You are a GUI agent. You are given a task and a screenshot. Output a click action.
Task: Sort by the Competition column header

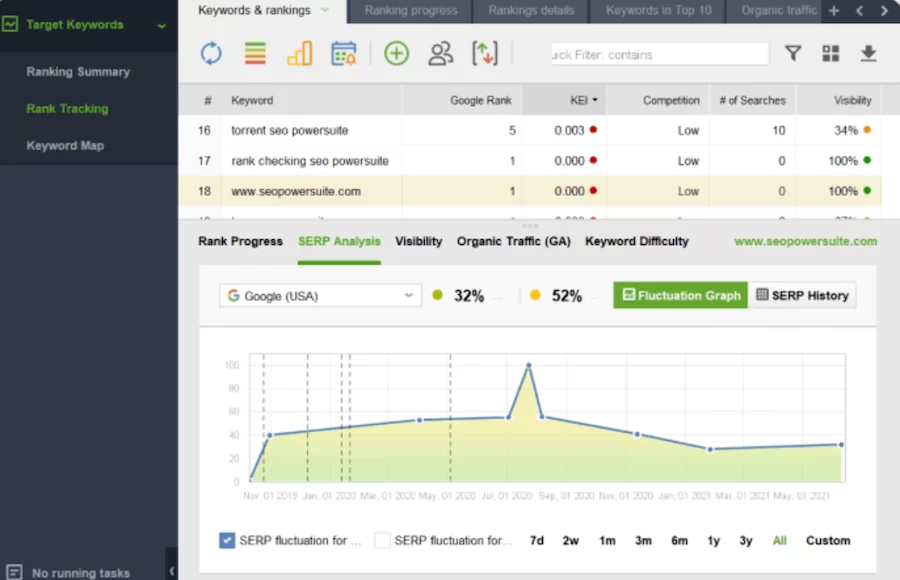coord(658,100)
